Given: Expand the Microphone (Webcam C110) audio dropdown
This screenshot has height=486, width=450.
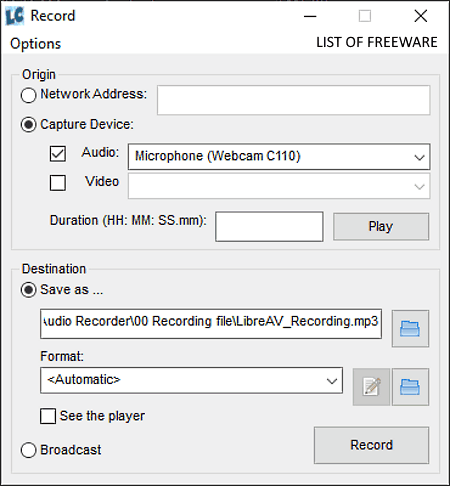Looking at the screenshot, I should tap(279, 157).
